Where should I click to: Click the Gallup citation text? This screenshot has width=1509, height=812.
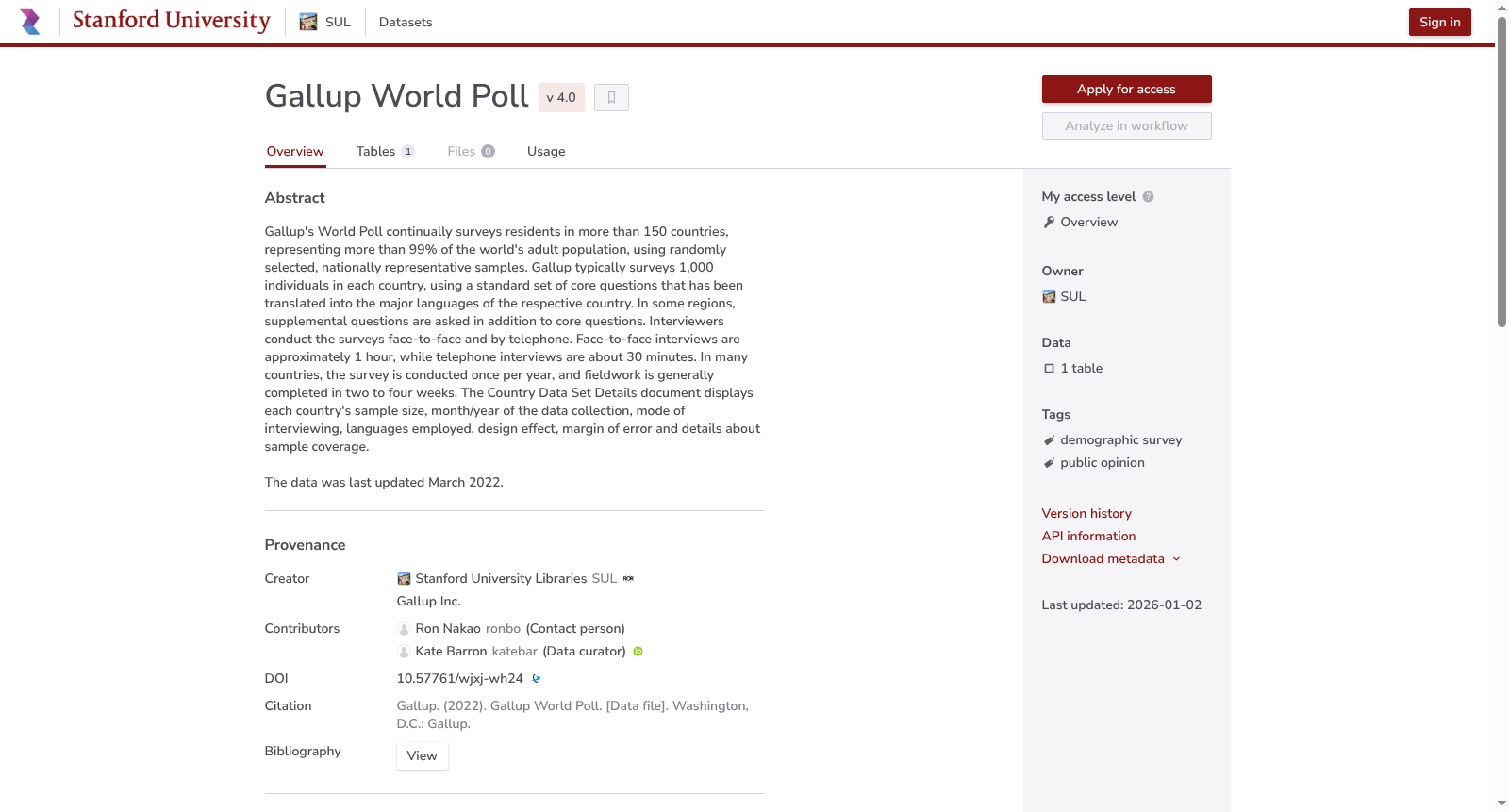point(572,715)
